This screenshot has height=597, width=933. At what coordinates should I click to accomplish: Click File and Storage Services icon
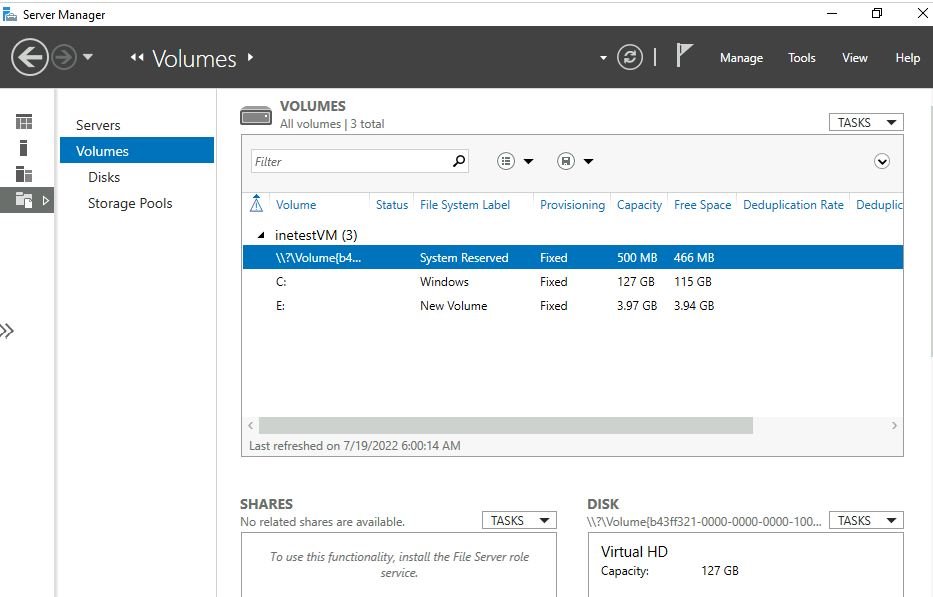24,201
